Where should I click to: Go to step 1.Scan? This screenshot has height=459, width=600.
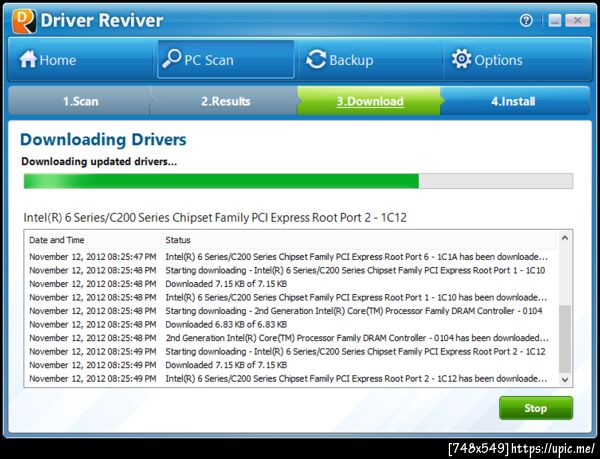click(80, 101)
